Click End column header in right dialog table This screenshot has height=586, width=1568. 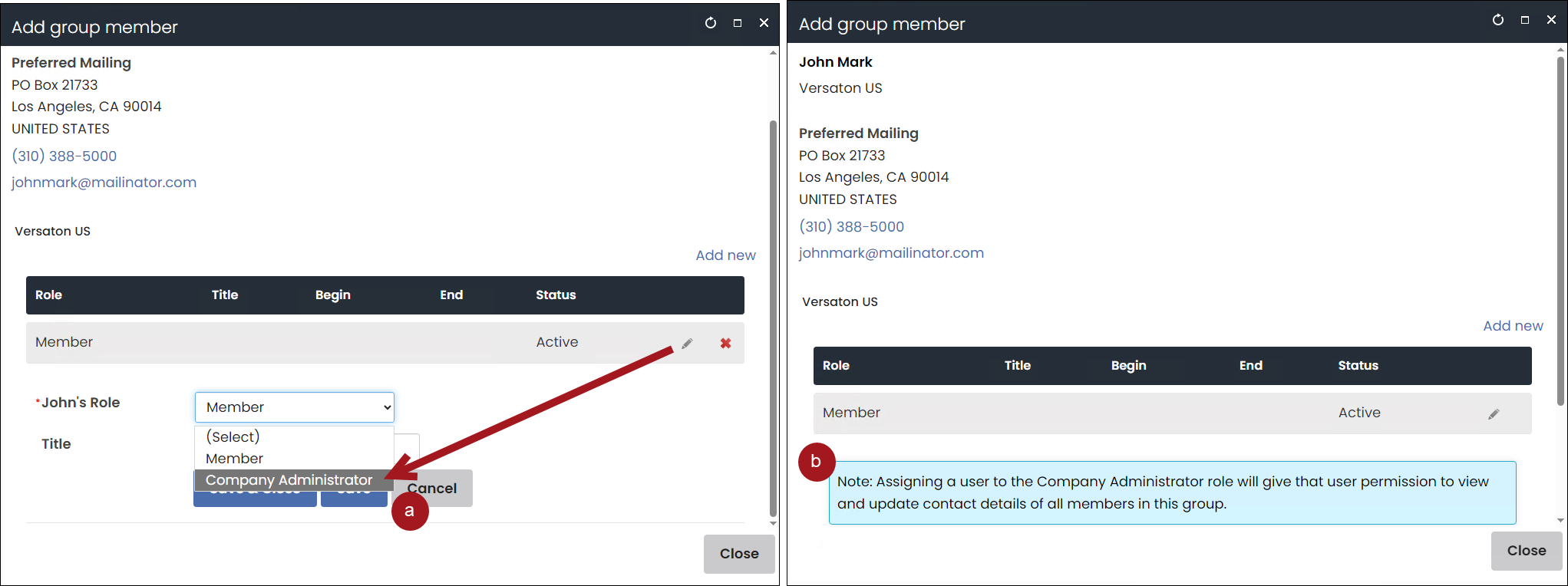[1250, 366]
